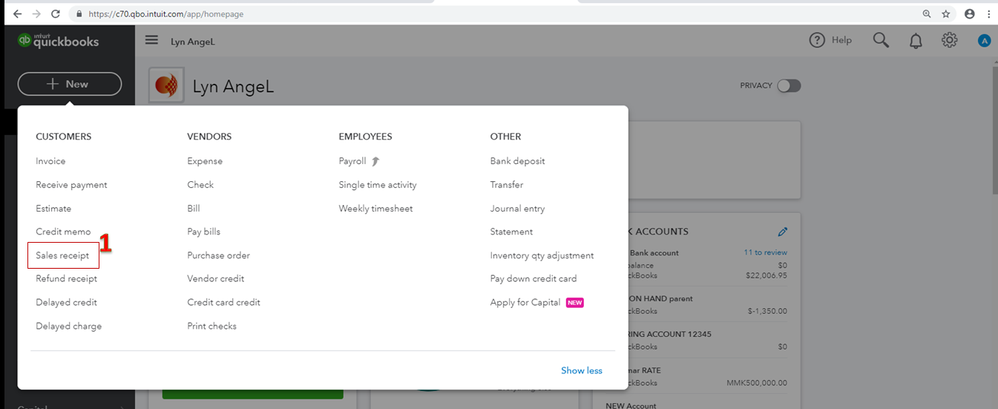Select Pay down credit card

533,279
